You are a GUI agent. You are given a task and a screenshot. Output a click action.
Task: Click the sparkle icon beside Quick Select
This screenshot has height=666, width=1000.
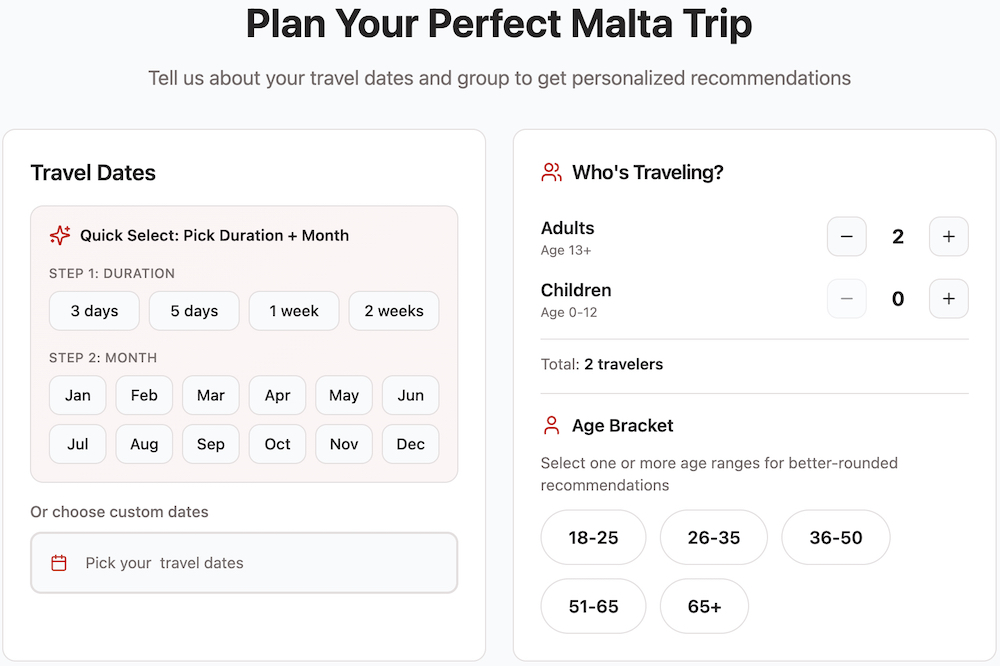[x=60, y=236]
